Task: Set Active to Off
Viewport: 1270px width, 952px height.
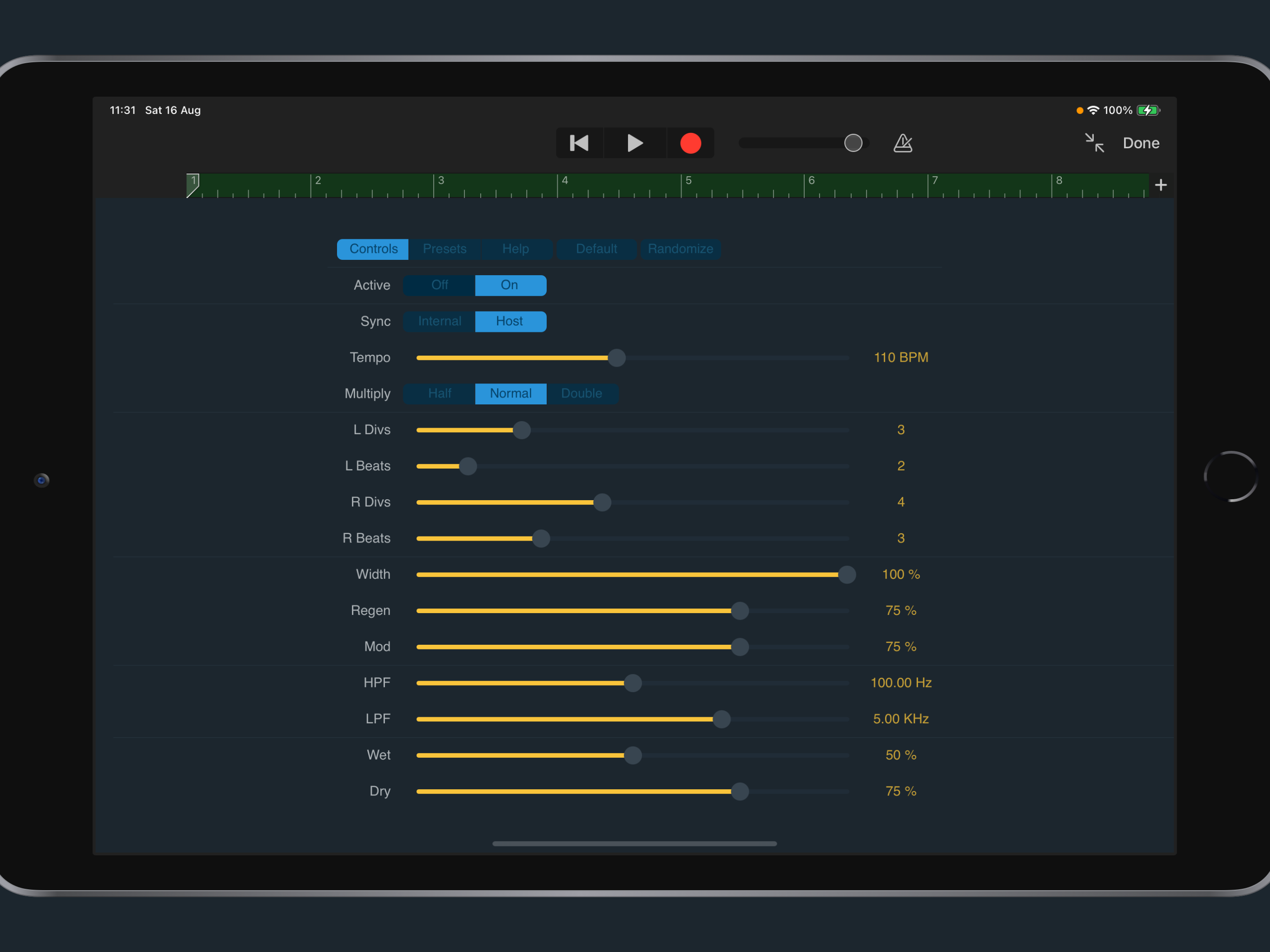Action: tap(439, 285)
